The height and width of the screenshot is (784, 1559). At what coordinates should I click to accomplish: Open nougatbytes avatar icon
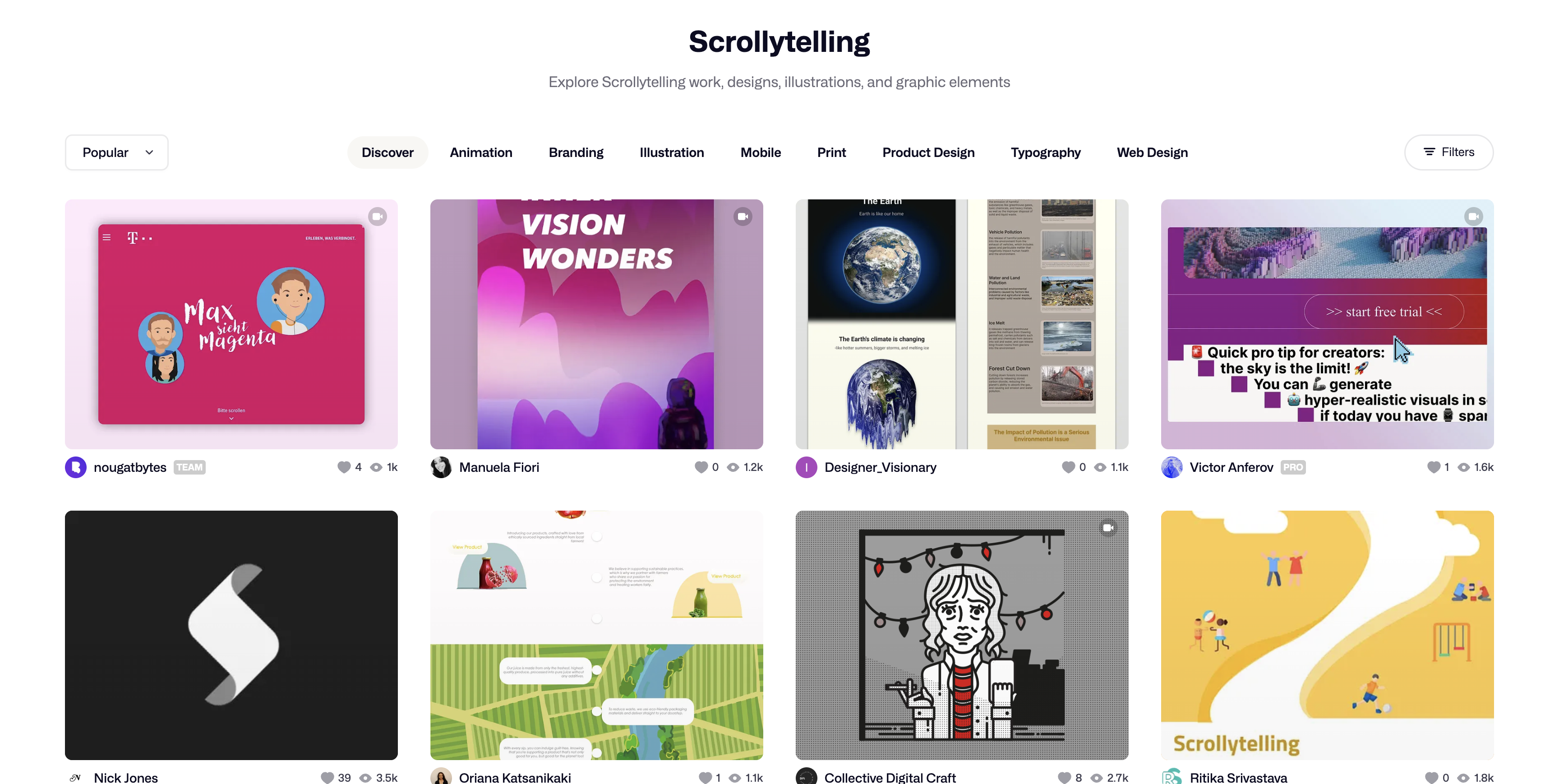point(76,467)
